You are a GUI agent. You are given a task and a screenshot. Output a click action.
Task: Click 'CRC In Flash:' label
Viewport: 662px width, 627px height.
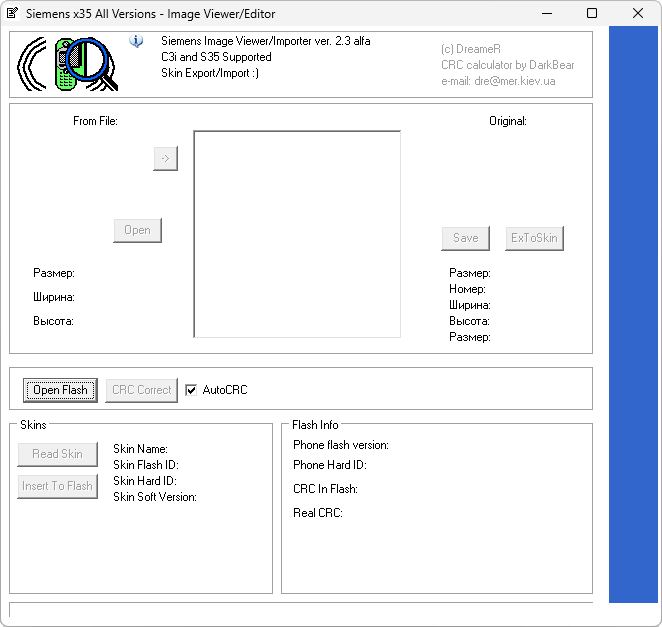click(326, 489)
